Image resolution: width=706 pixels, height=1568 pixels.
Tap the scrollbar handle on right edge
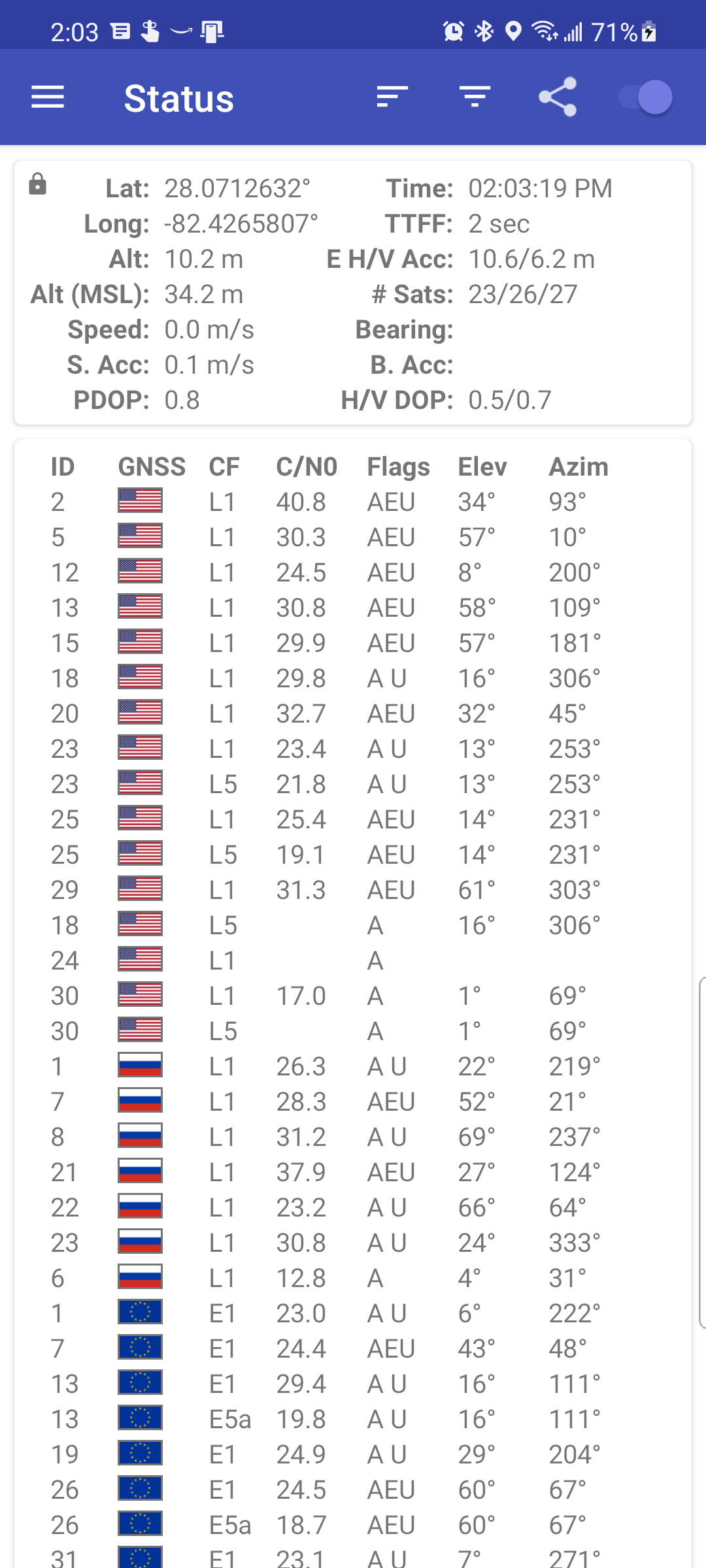pos(701,1153)
